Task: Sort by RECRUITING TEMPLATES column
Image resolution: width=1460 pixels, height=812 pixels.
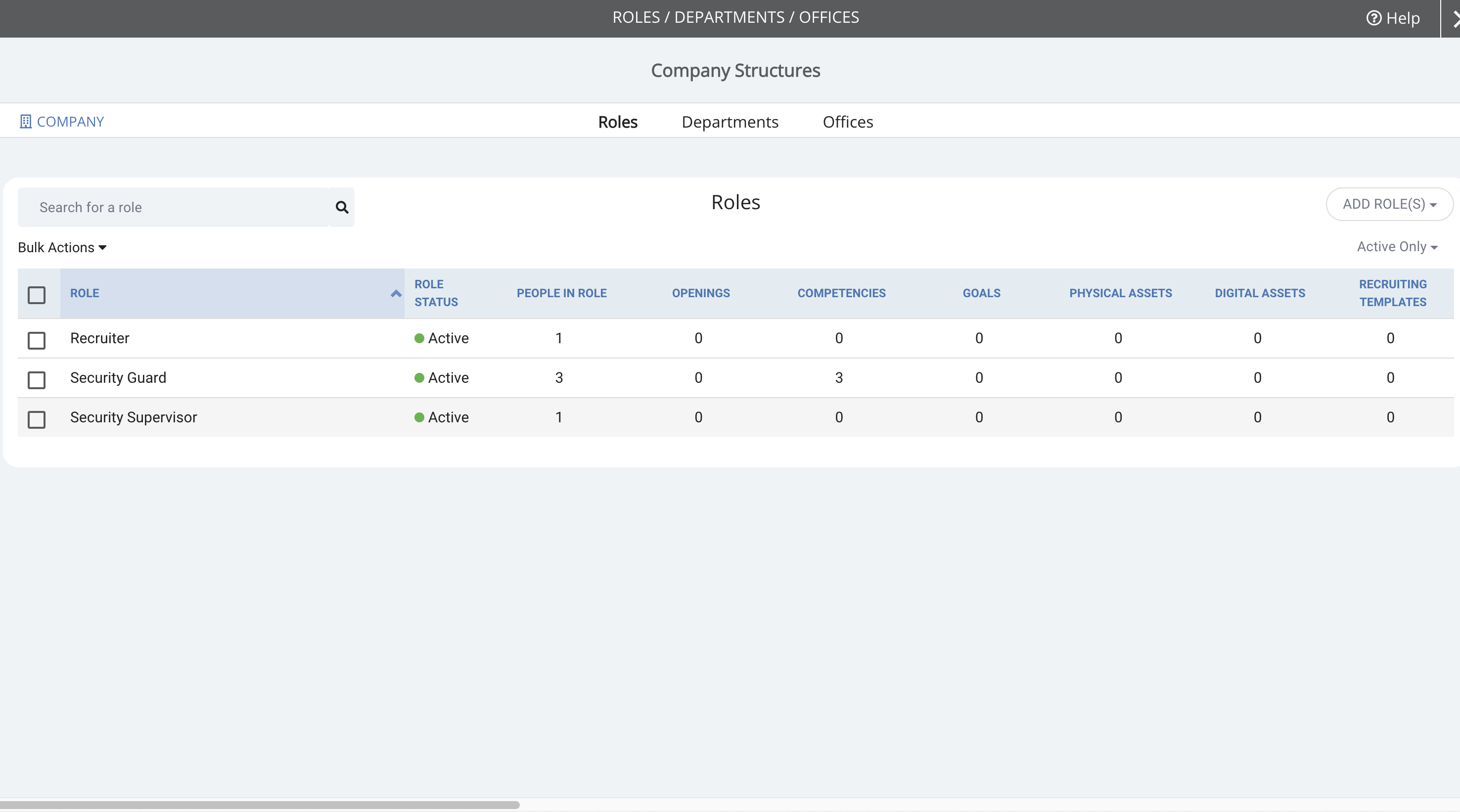Action: point(1393,294)
